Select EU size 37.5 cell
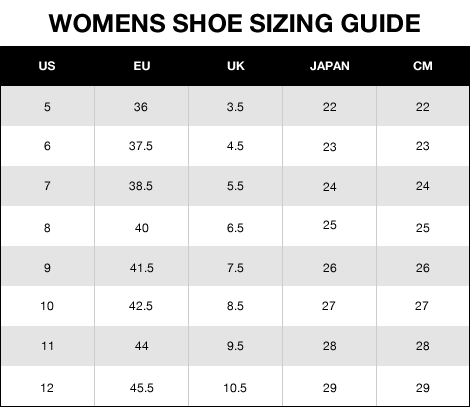The width and height of the screenshot is (470, 407). point(141,146)
